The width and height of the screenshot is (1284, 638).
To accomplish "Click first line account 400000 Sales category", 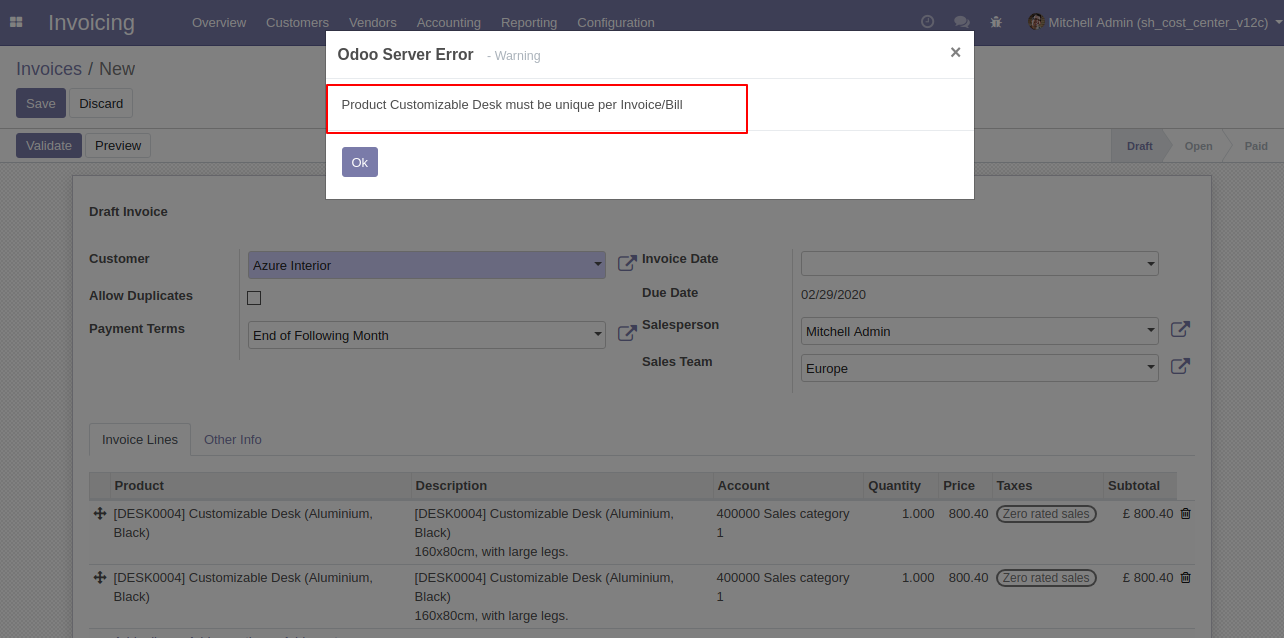I will click(783, 523).
